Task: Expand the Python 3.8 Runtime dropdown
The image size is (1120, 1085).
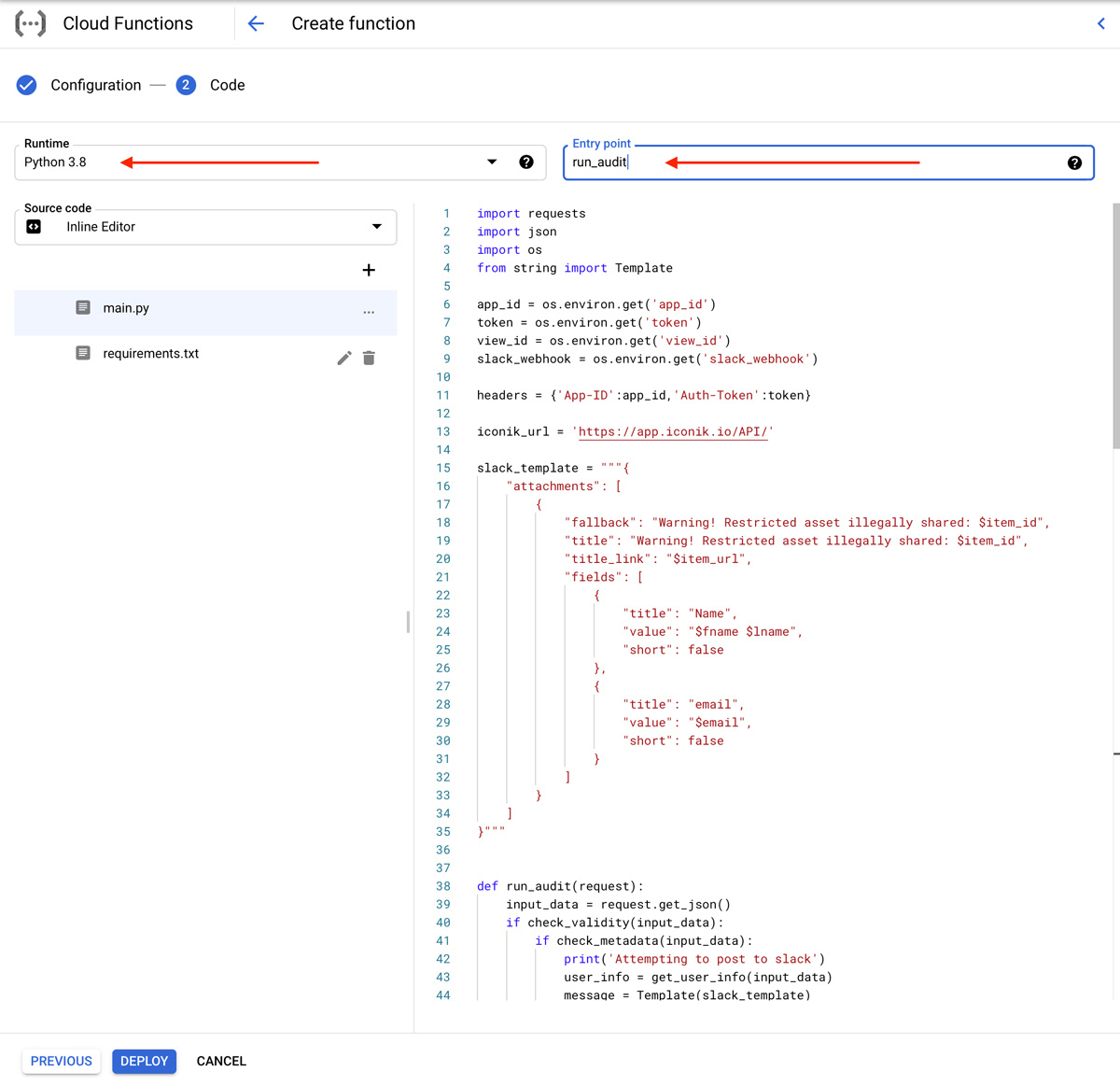Action: 492,162
